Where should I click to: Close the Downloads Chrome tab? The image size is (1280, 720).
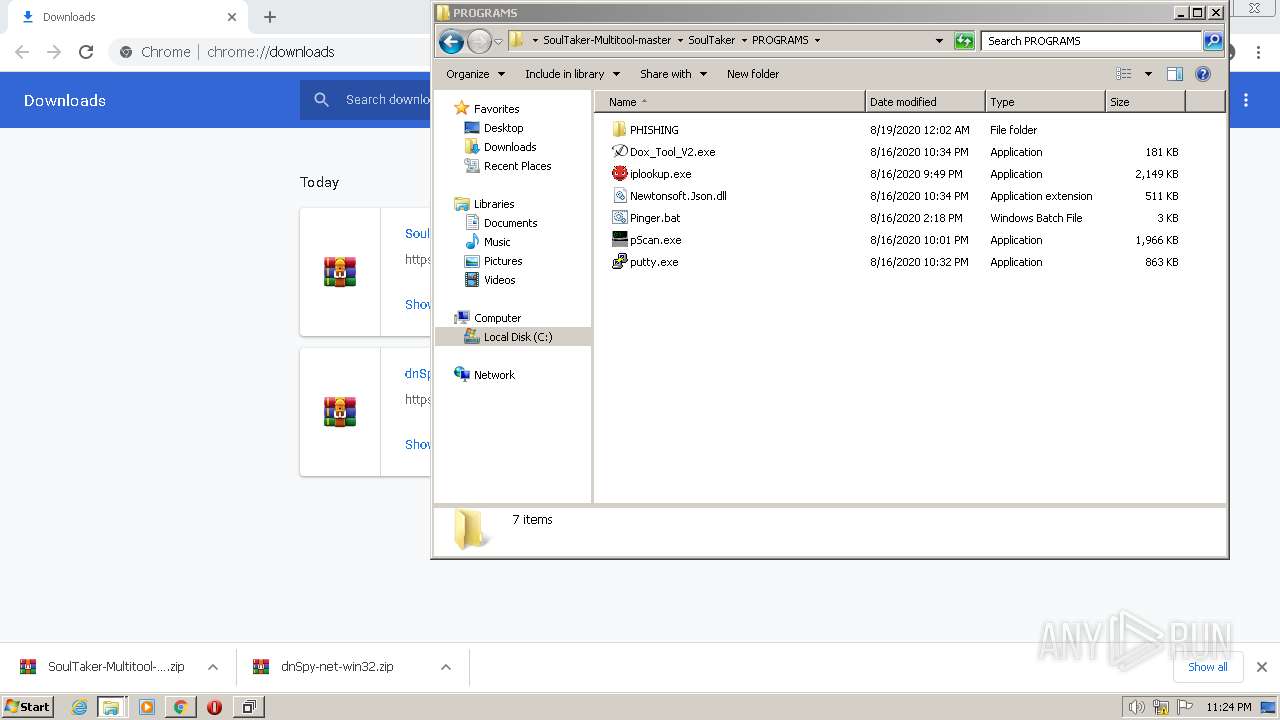(x=232, y=17)
